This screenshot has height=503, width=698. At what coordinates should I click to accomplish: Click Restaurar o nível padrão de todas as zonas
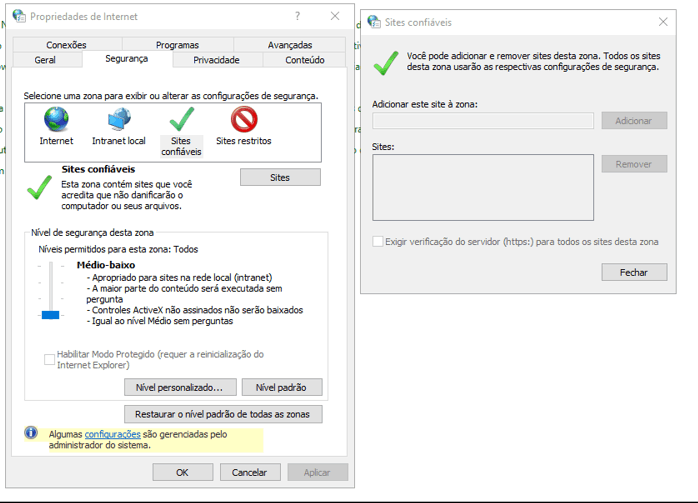[x=223, y=414]
